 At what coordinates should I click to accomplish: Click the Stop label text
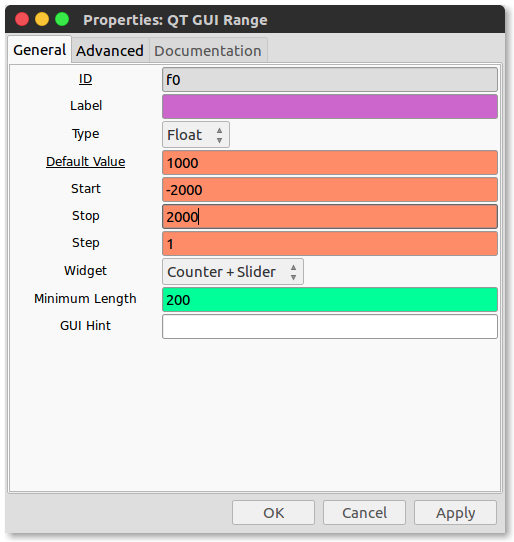coord(86,216)
